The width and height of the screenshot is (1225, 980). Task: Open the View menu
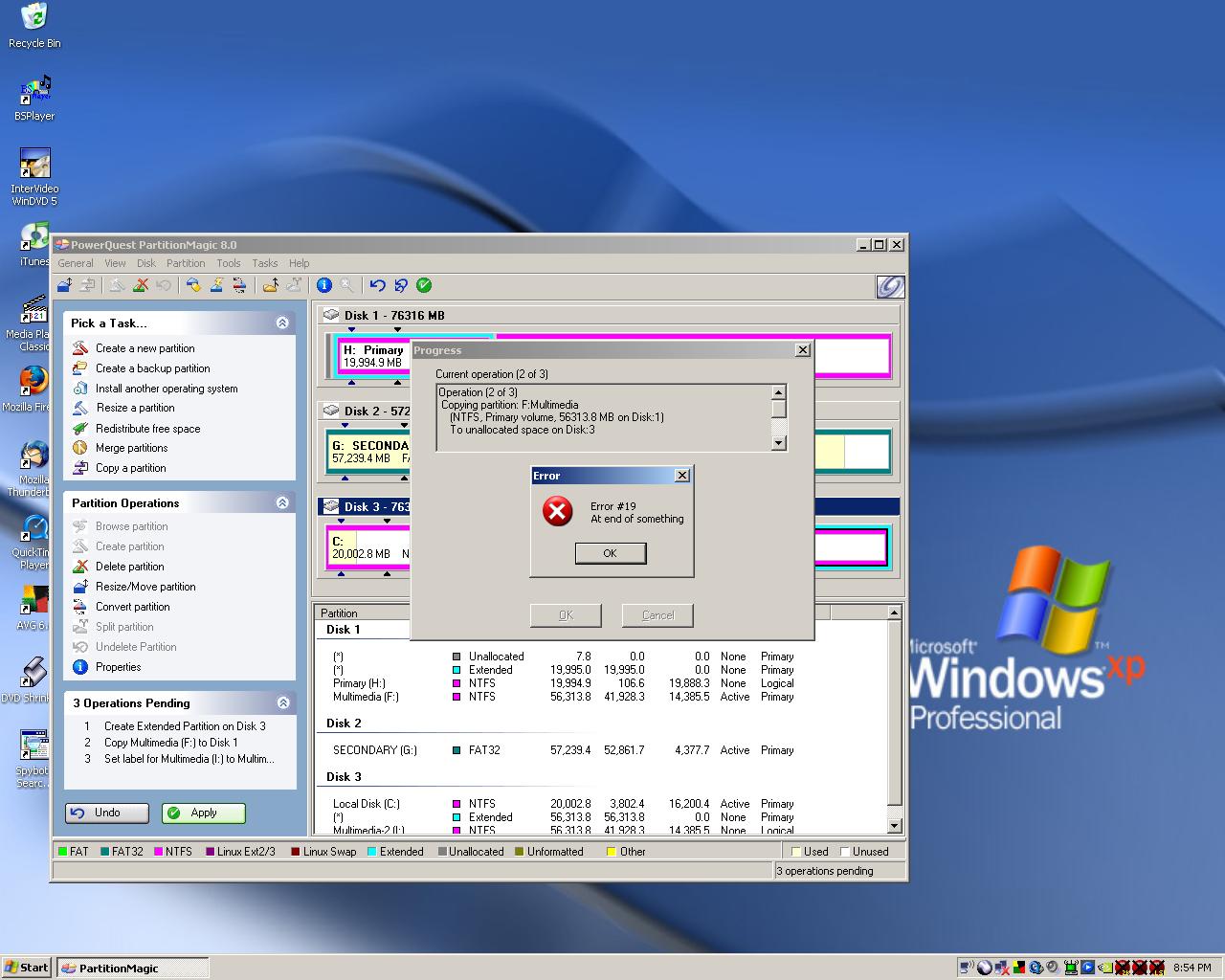pyautogui.click(x=115, y=263)
